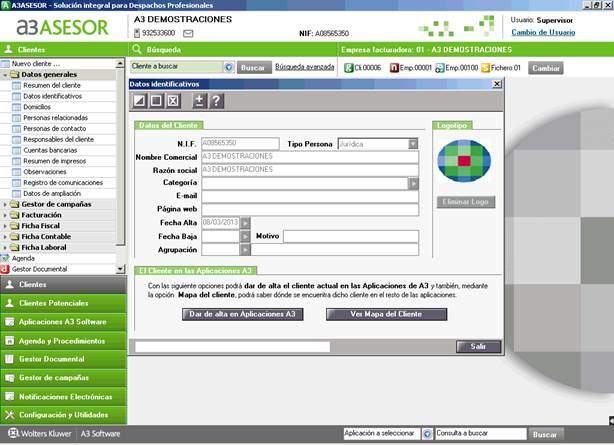Click Ver Mapa del Cliente button

pyautogui.click(x=386, y=314)
